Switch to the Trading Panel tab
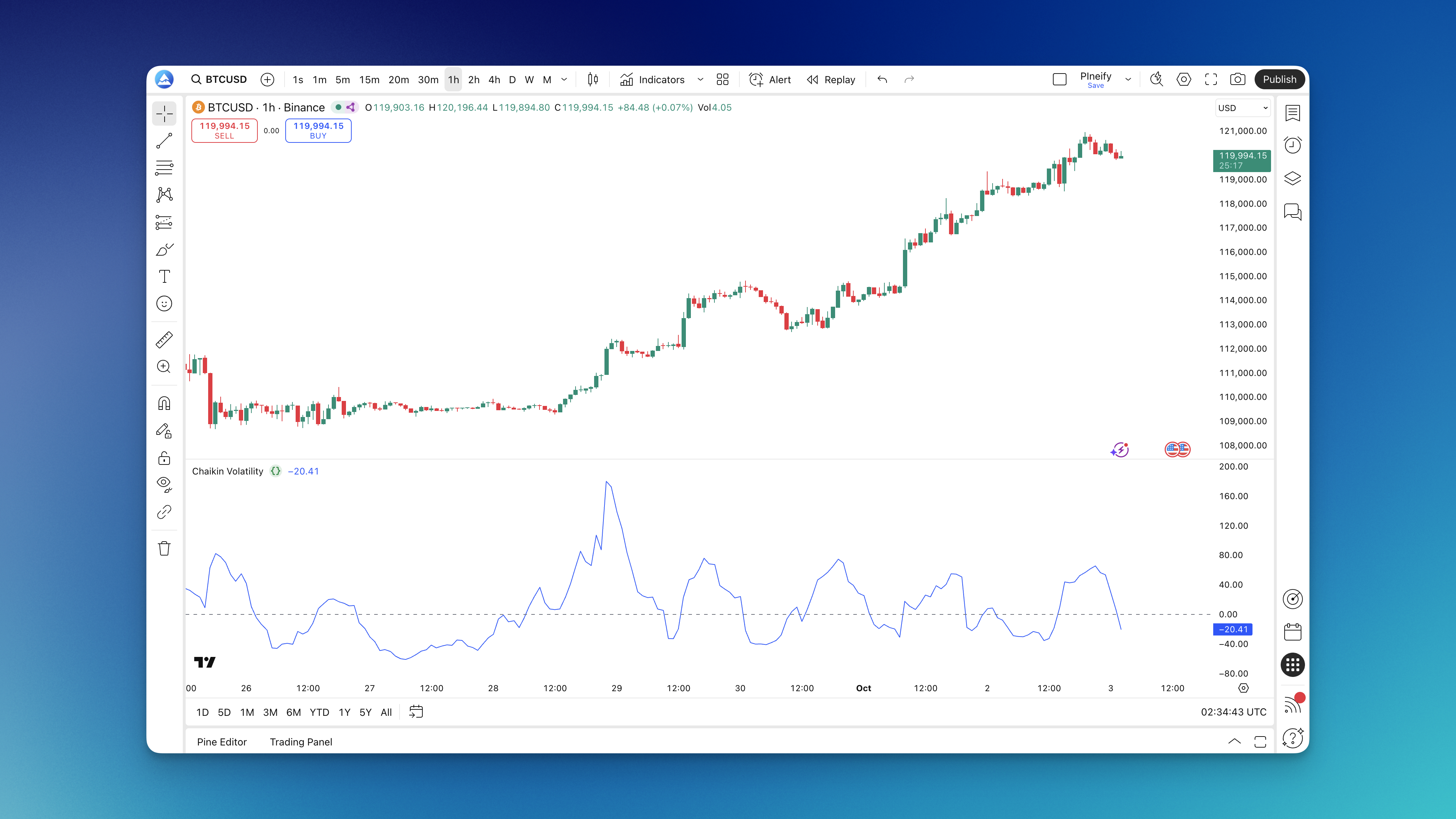 (x=301, y=742)
